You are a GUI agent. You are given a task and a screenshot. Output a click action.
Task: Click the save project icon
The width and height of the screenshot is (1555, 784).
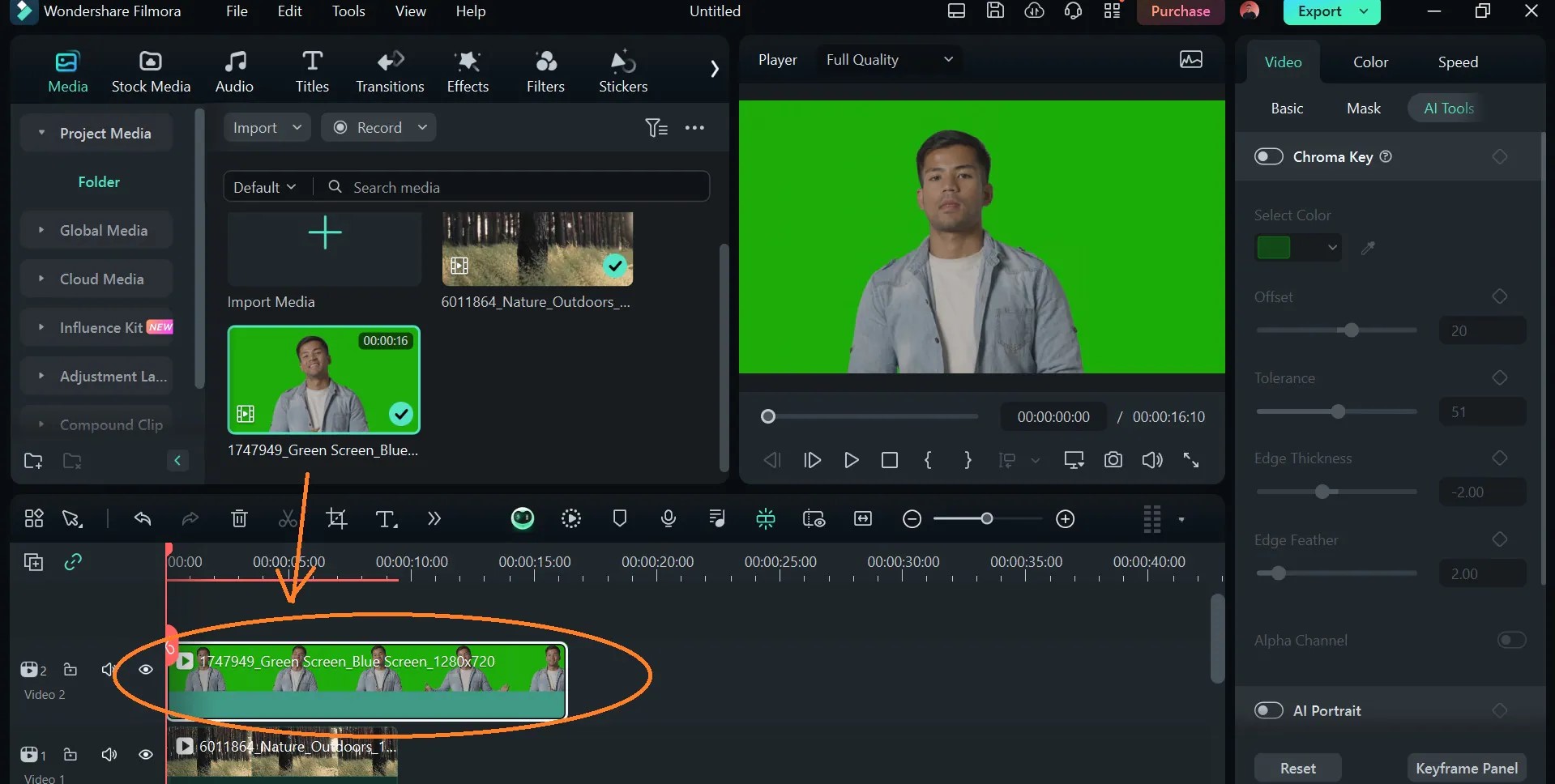pos(995,11)
